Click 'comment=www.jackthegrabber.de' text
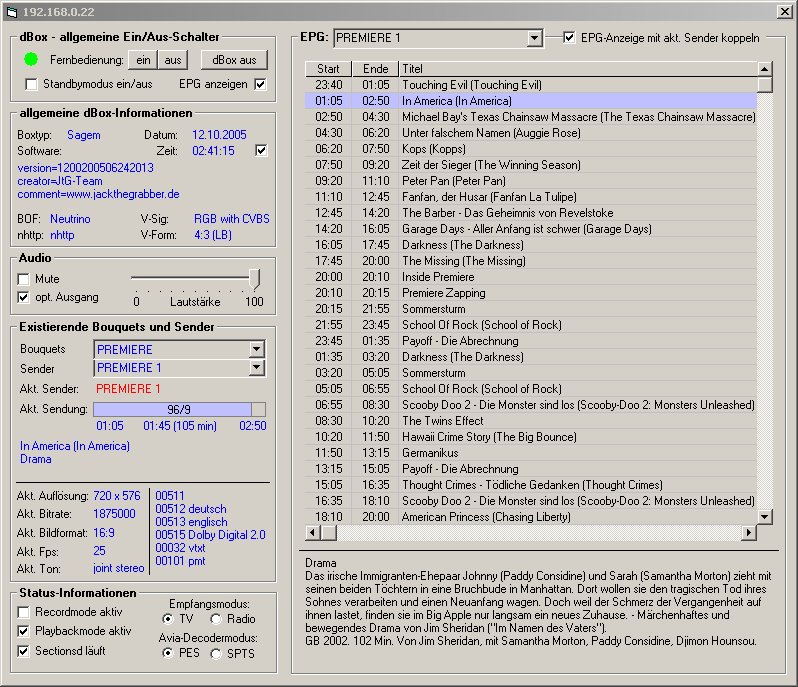The image size is (798, 687). pos(98,194)
